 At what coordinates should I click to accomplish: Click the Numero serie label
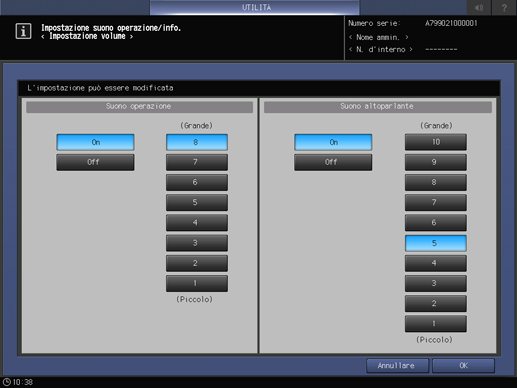tap(374, 23)
